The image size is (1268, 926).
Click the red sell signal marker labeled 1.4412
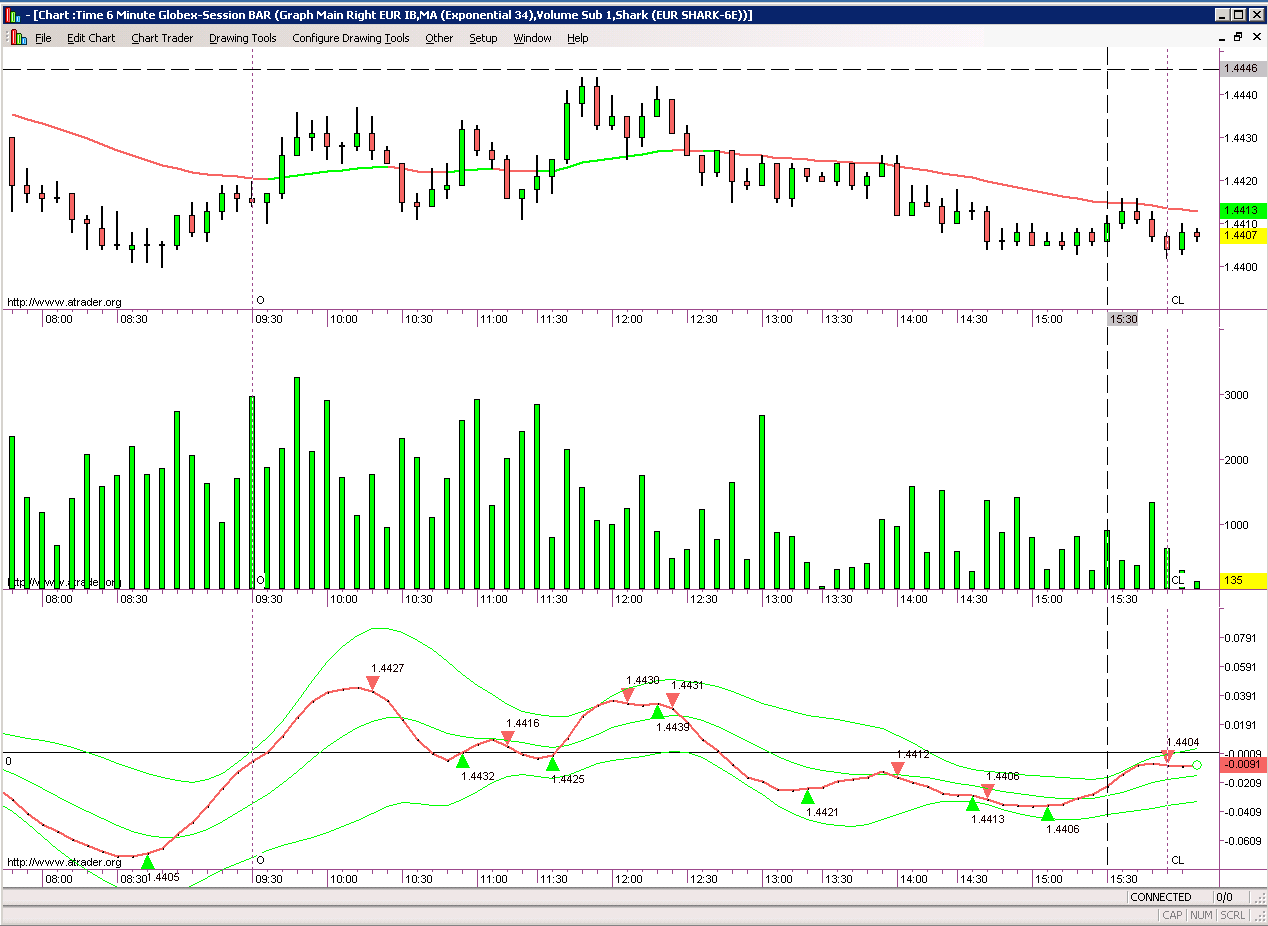[897, 769]
